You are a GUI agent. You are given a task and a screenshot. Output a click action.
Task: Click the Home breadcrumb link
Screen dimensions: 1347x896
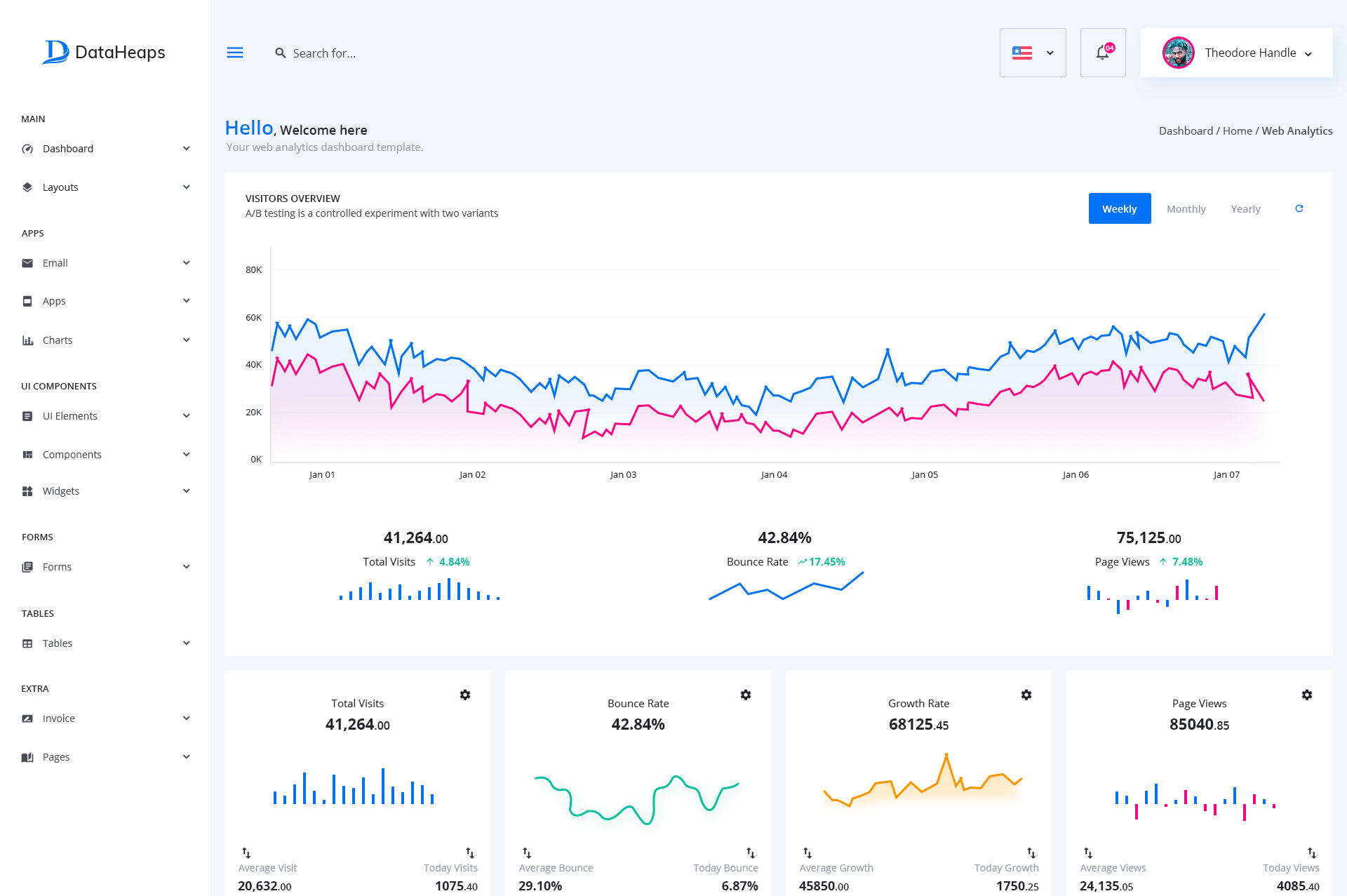point(1237,131)
